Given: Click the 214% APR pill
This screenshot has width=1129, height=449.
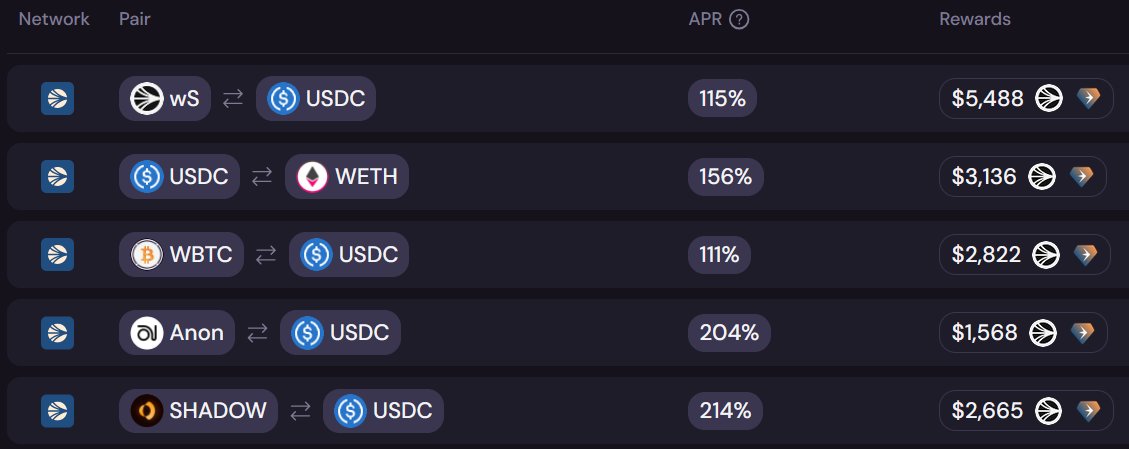Looking at the screenshot, I should pyautogui.click(x=725, y=410).
